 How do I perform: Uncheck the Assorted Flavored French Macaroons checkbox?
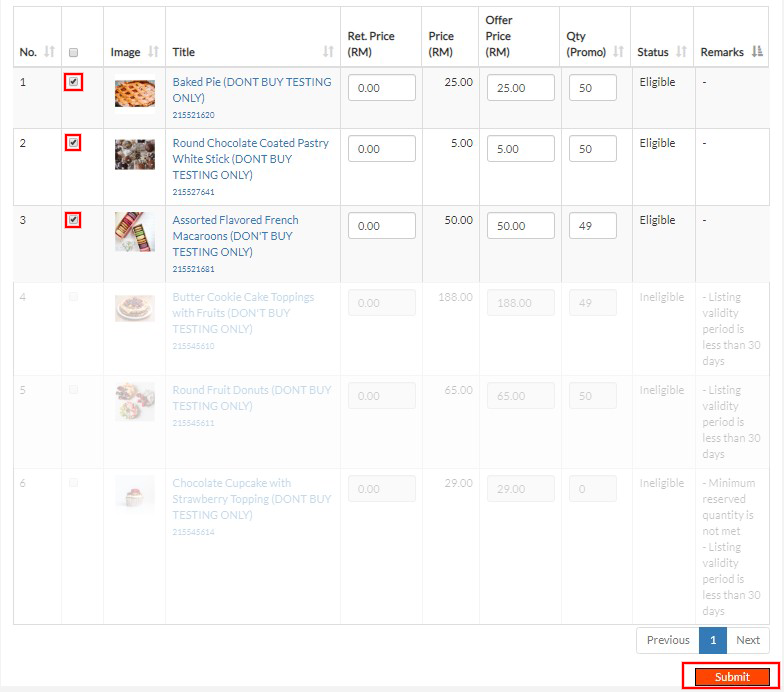click(x=74, y=220)
